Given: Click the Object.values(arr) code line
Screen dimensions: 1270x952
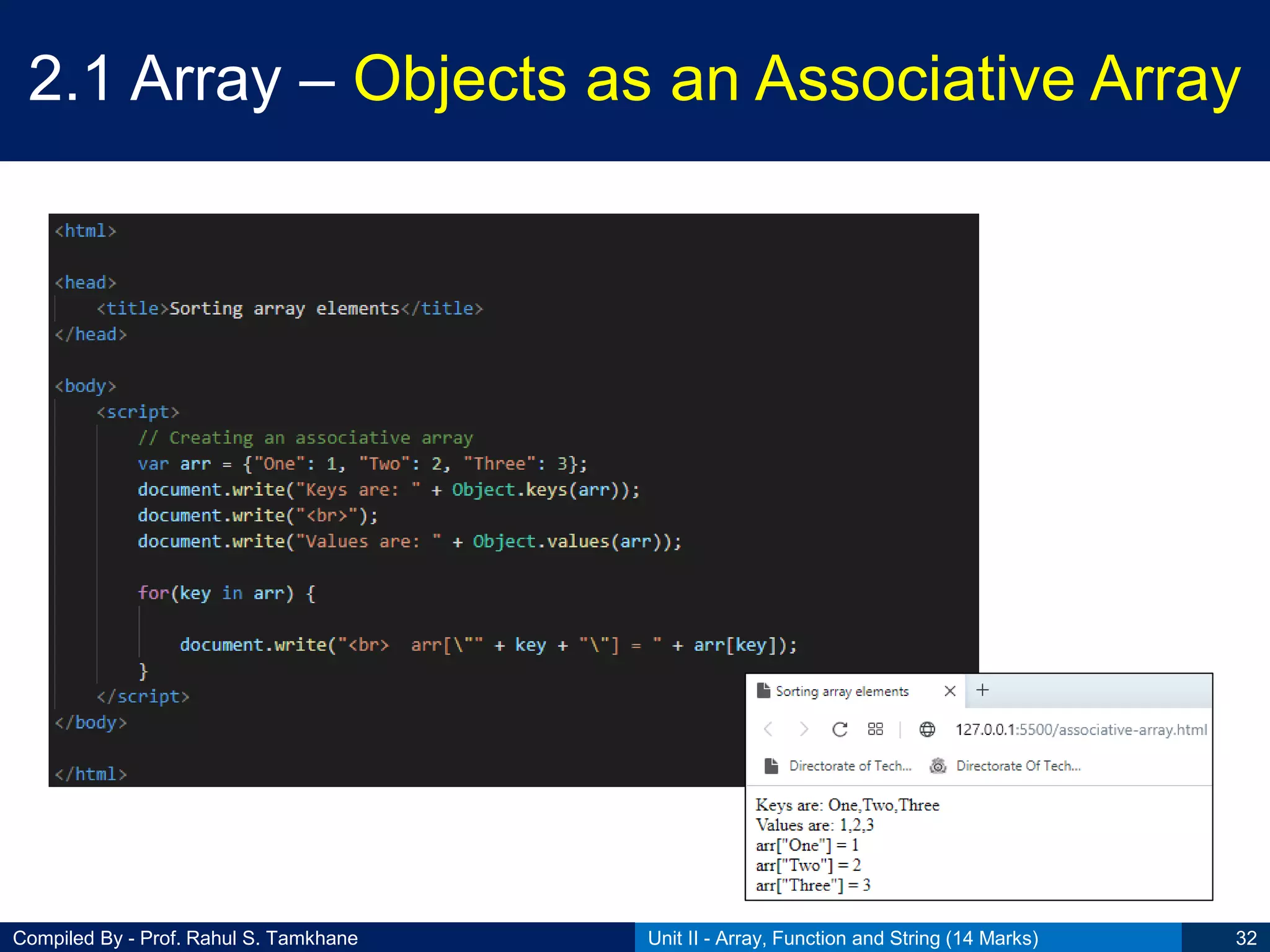Looking at the screenshot, I should (410, 542).
